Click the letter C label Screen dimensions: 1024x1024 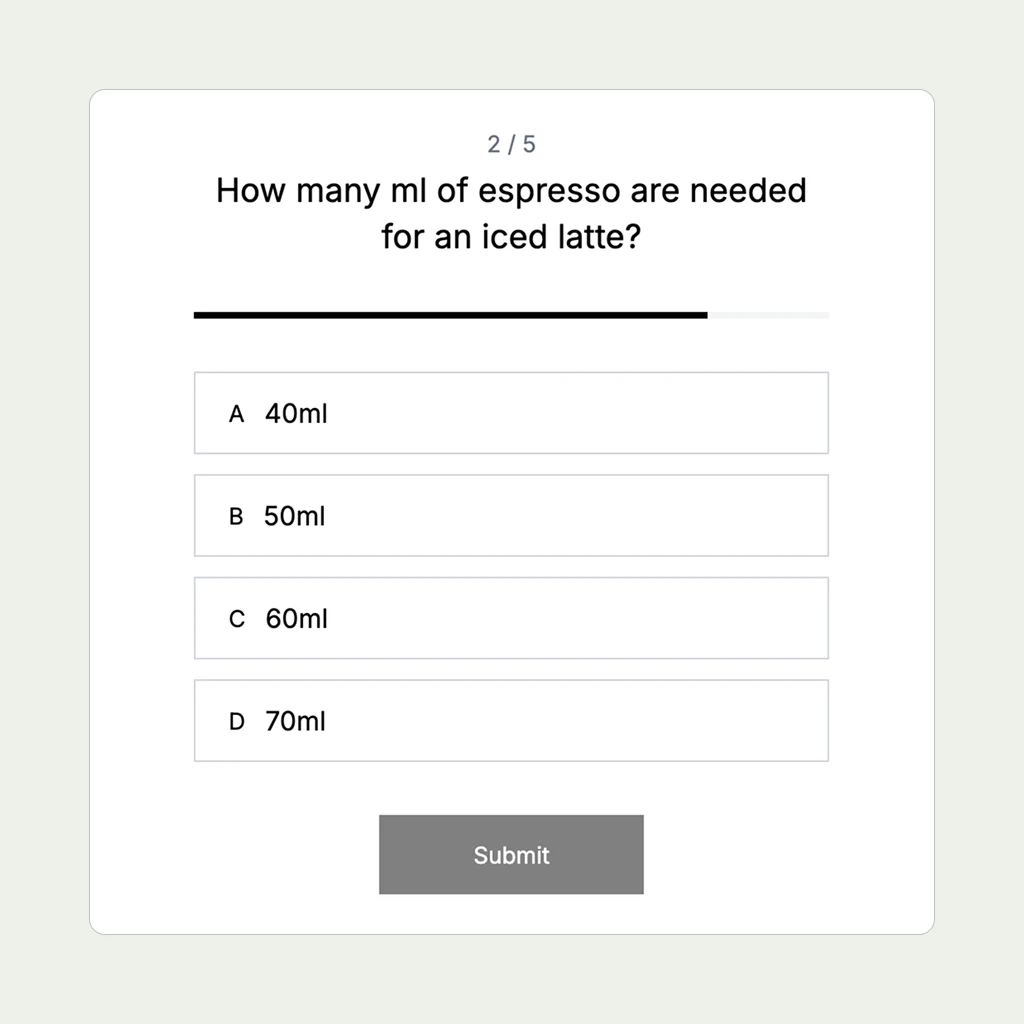(236, 618)
